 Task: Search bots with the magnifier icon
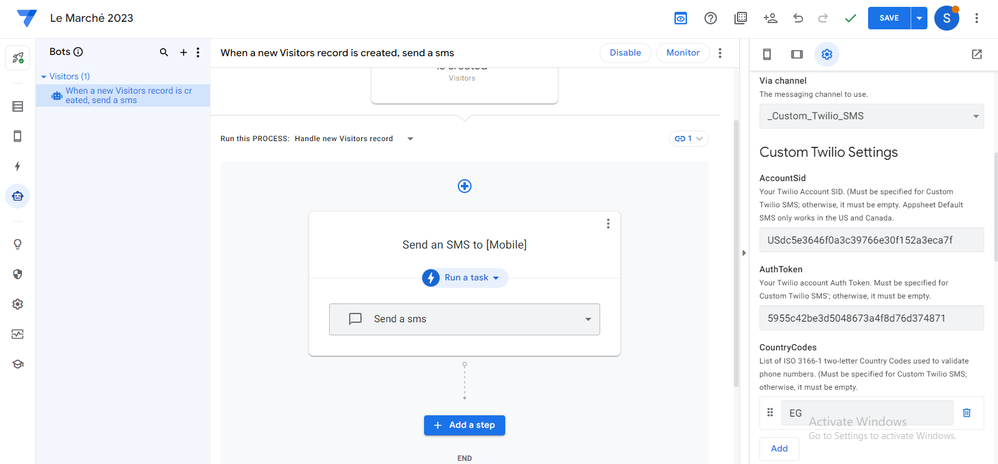point(164,52)
